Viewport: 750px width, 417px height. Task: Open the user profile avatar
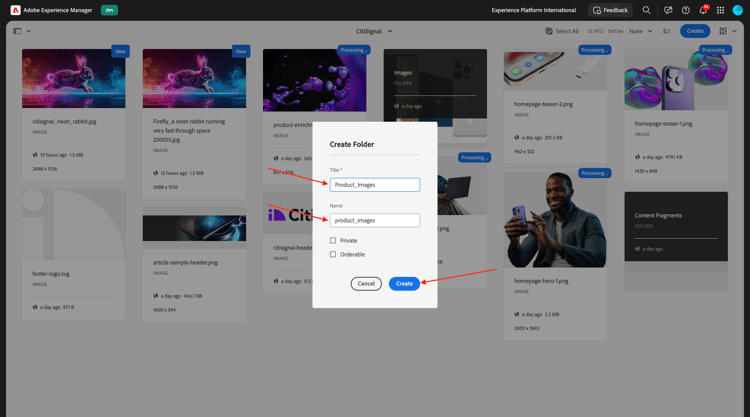click(738, 10)
